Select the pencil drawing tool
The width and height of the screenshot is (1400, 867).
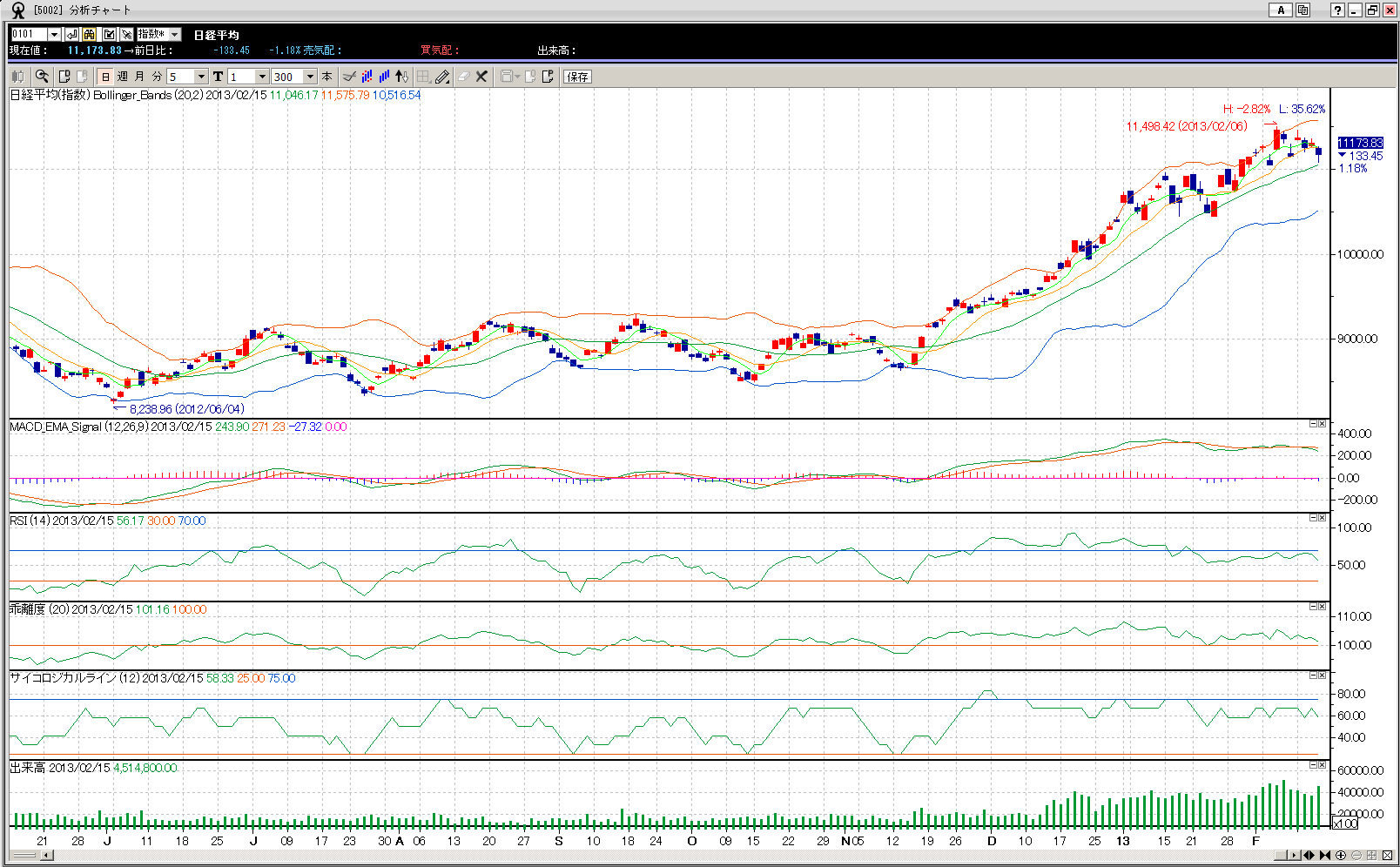pyautogui.click(x=443, y=77)
